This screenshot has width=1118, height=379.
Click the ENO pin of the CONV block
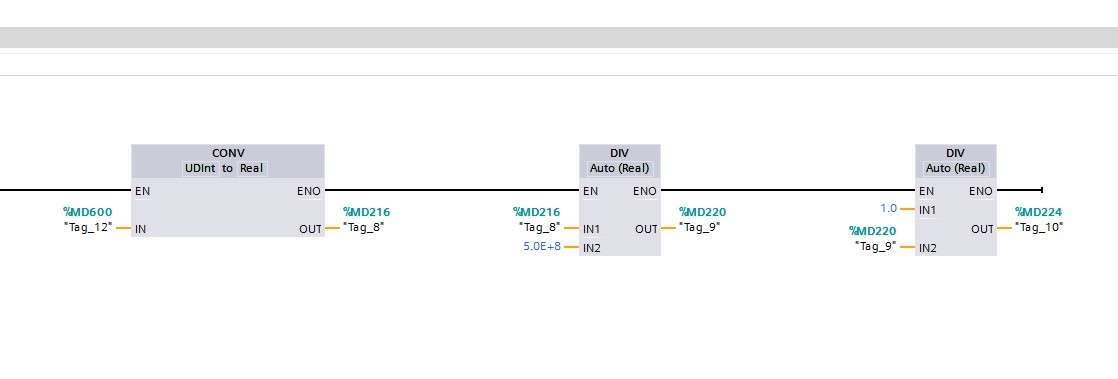(x=309, y=191)
